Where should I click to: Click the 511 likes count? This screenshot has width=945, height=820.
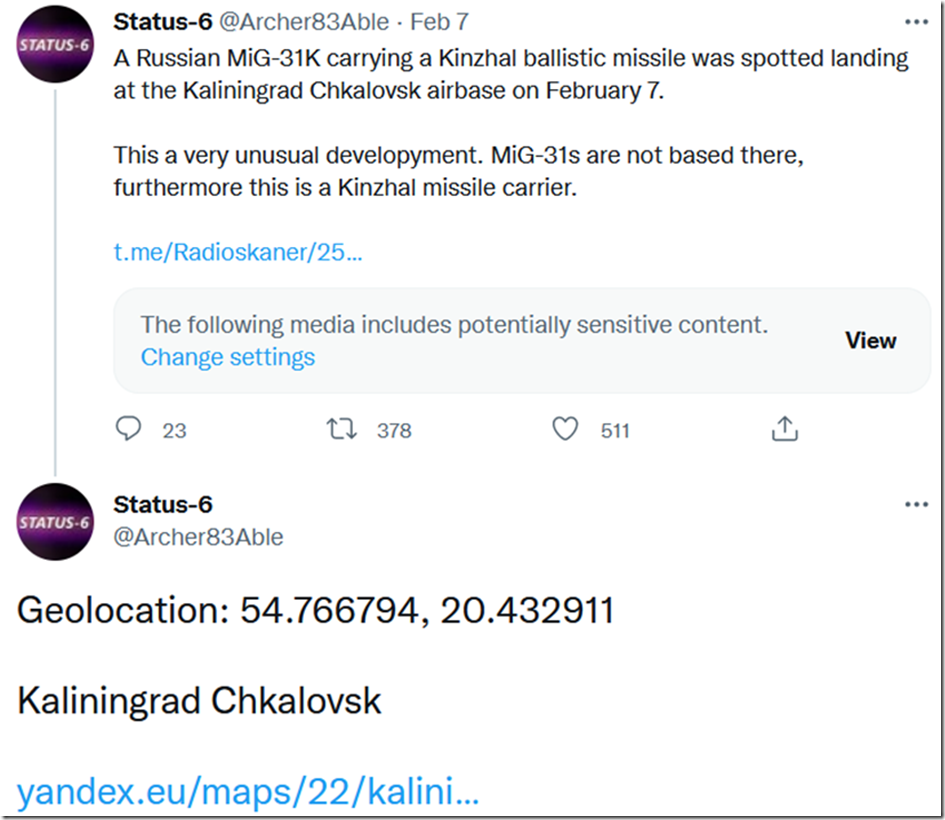615,430
